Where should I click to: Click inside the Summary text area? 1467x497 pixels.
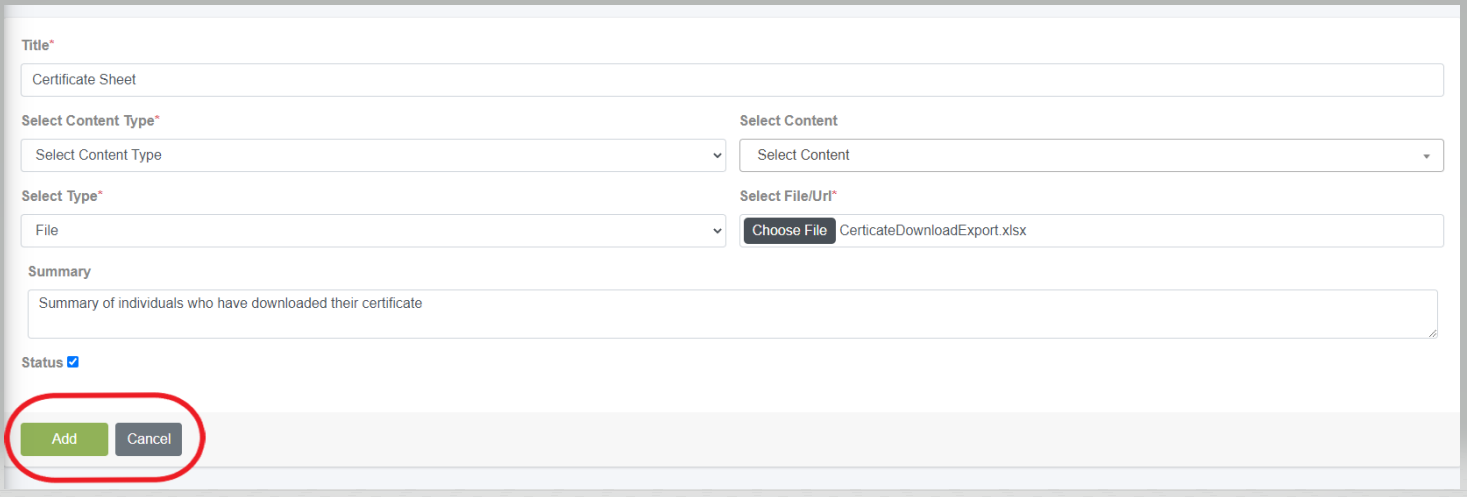(x=732, y=314)
